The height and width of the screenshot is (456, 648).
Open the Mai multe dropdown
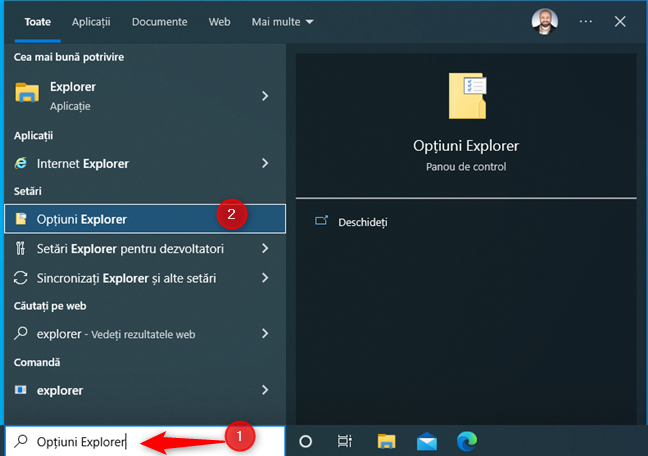[x=282, y=21]
